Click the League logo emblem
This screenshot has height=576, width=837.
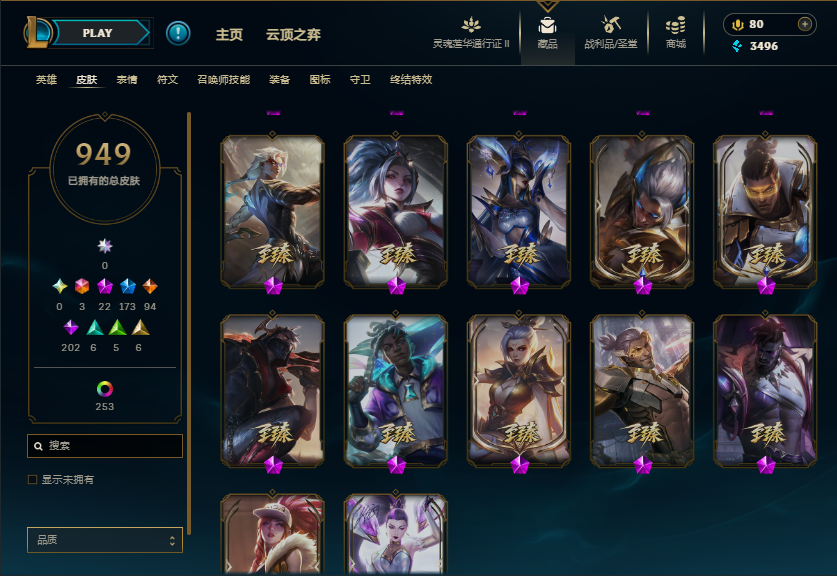pos(37,32)
